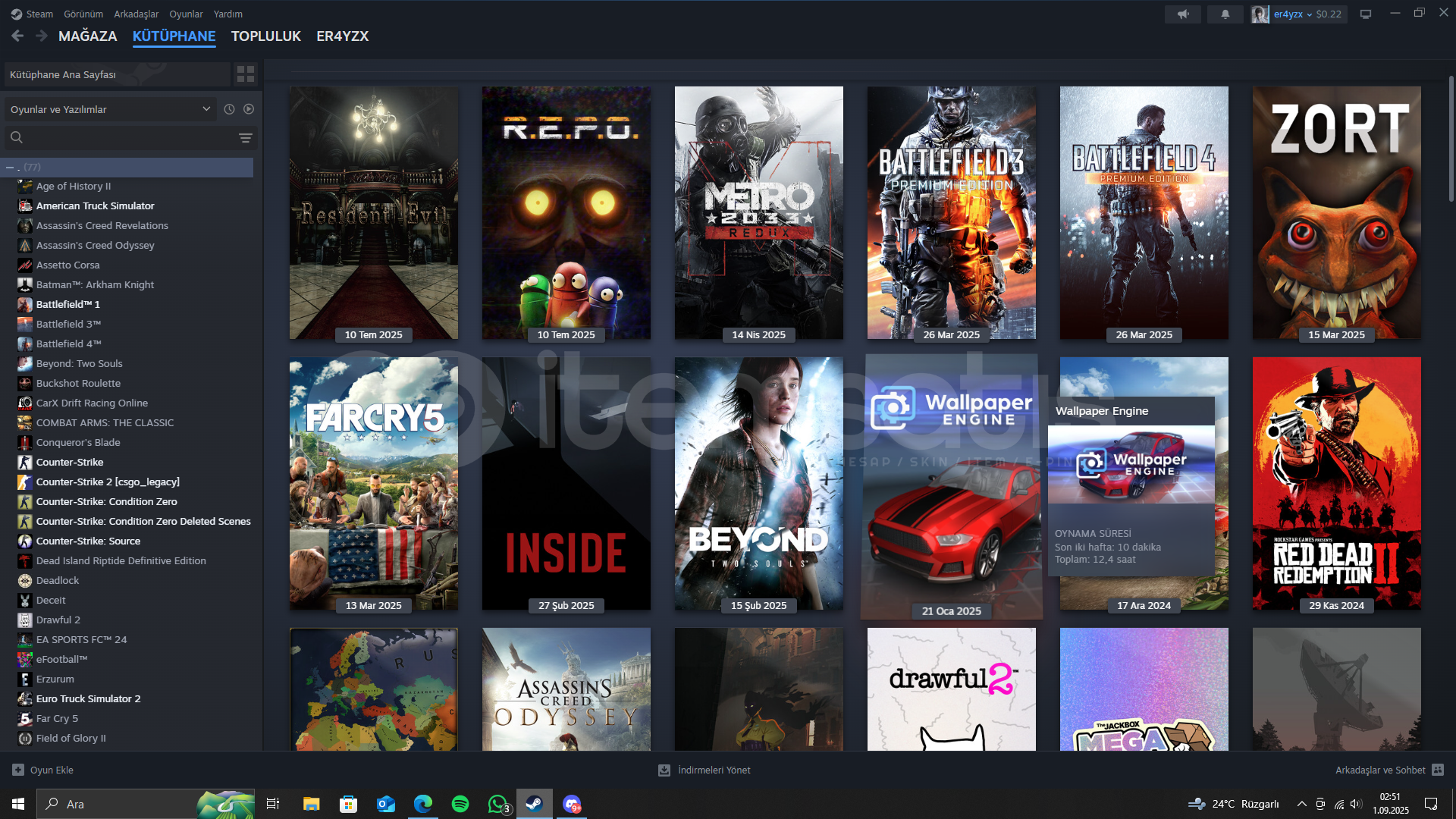Click the library search field
This screenshot has width=1456, height=819.
(x=129, y=138)
